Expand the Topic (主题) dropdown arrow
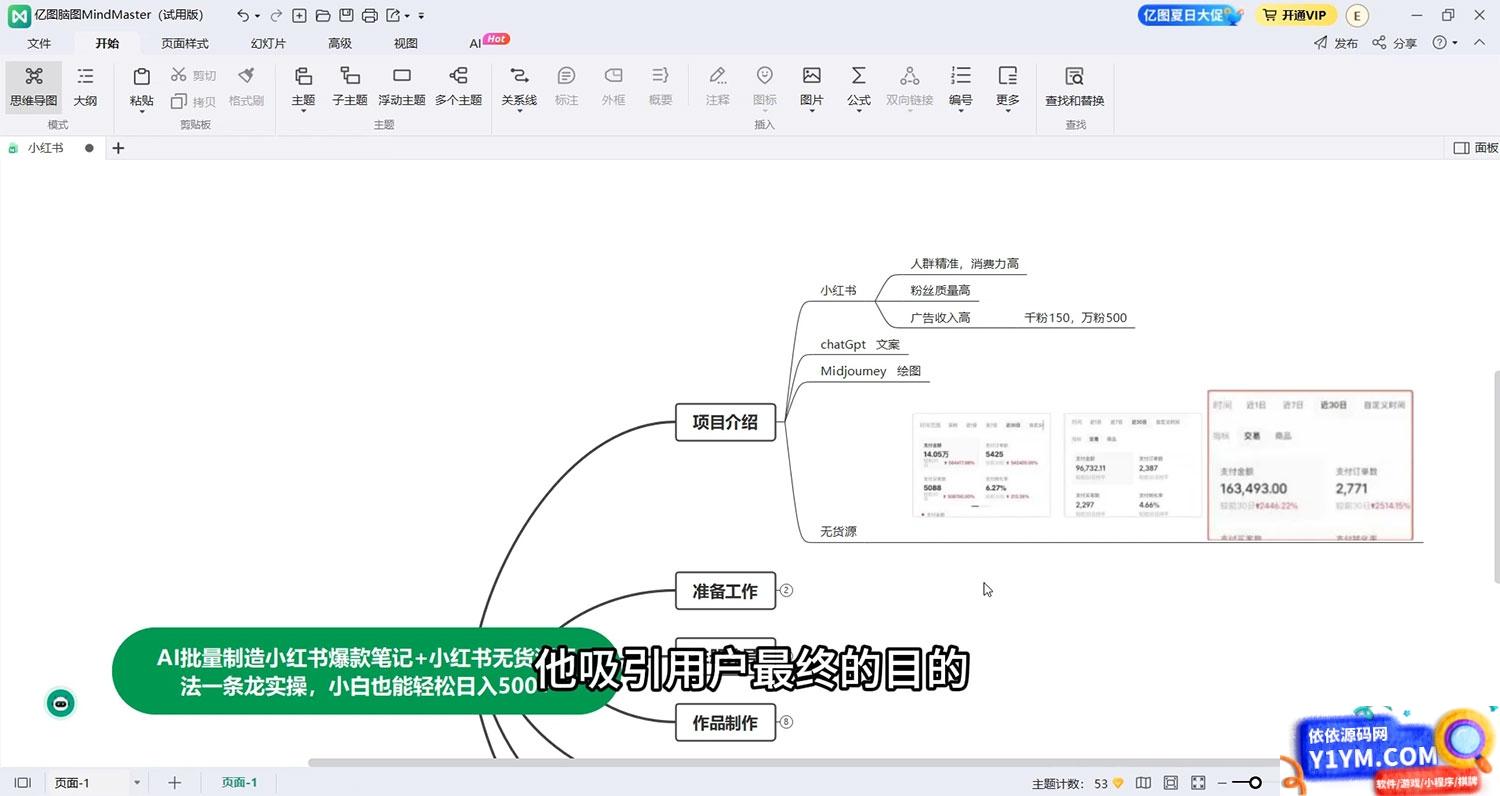 point(303,112)
